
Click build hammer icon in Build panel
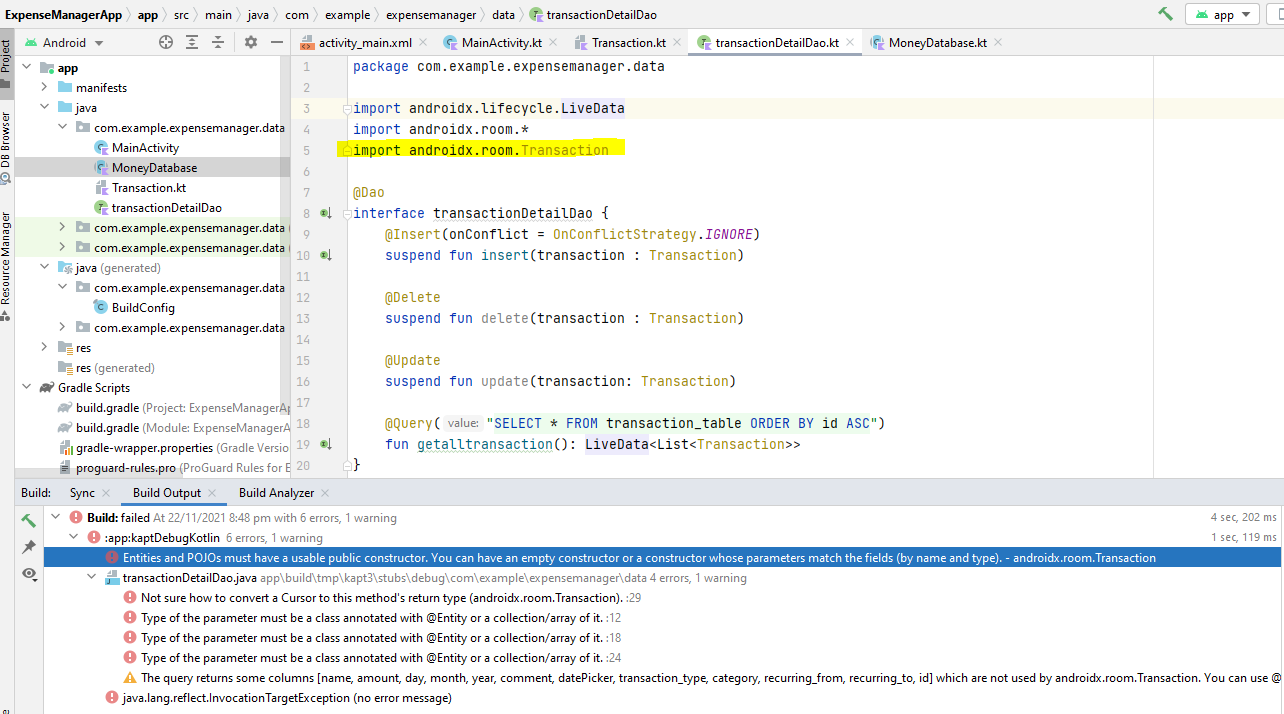[28, 520]
